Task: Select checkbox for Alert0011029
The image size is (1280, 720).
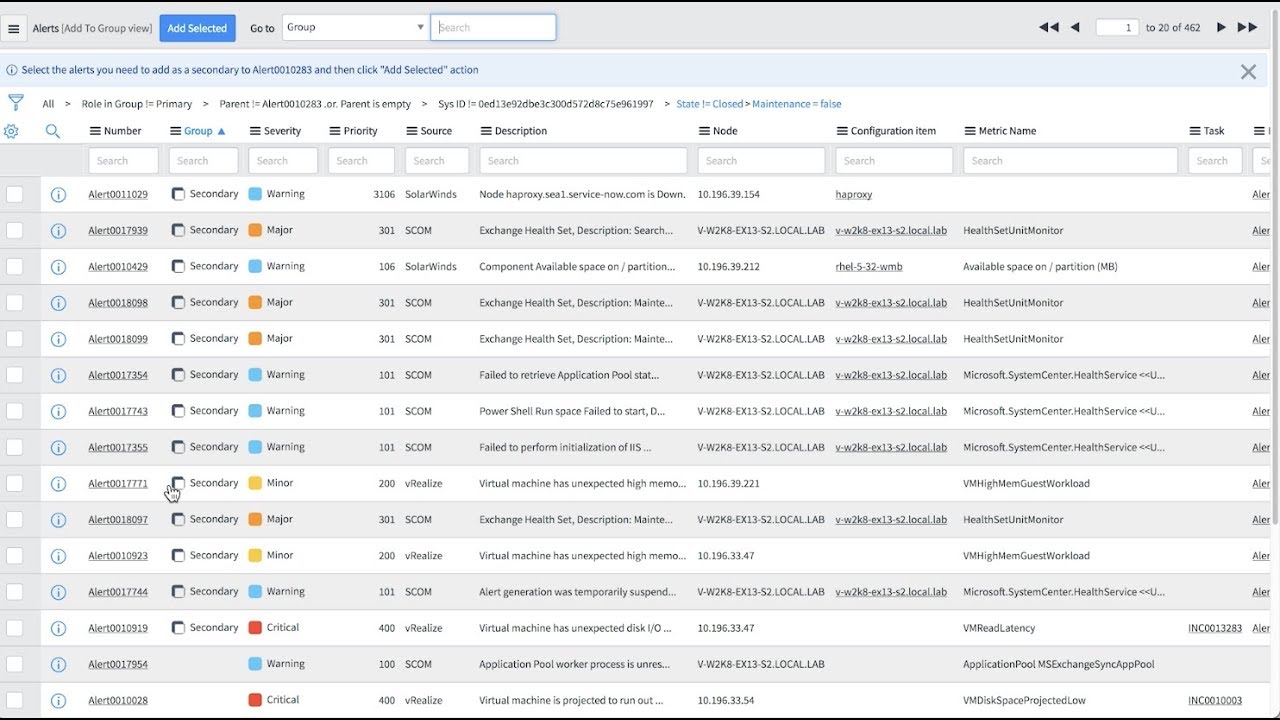Action: pyautogui.click(x=14, y=194)
